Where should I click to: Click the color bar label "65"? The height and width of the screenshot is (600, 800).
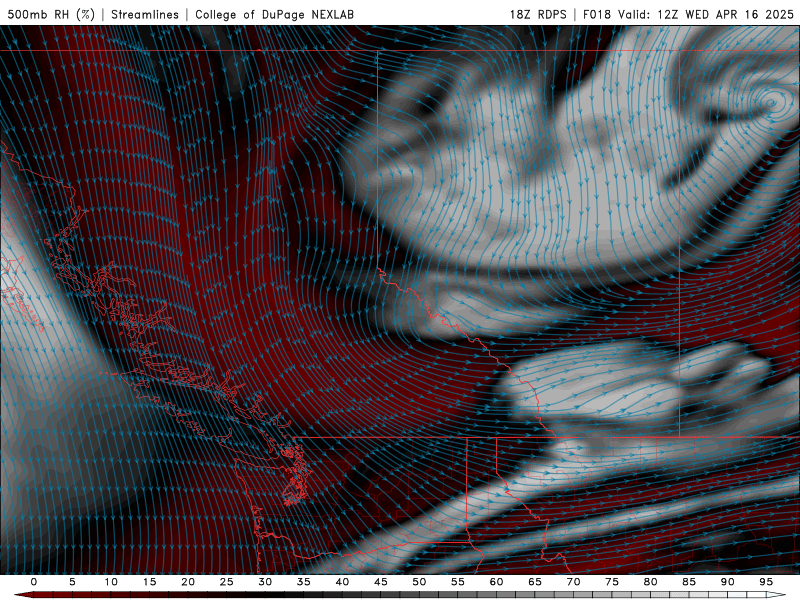535,582
